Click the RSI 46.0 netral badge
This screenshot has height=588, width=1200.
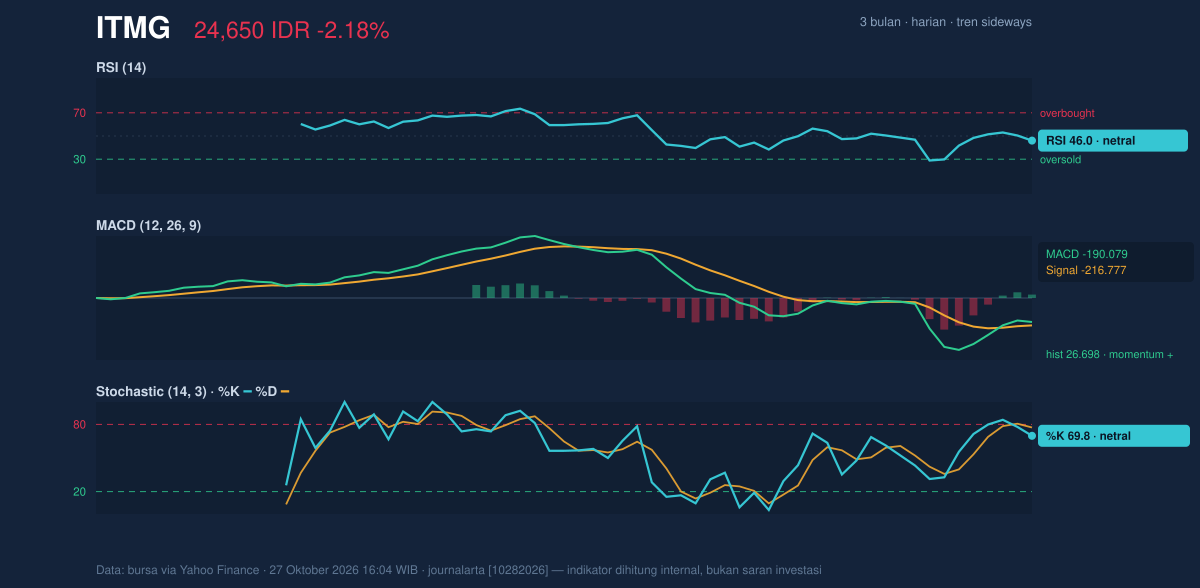coord(1113,141)
